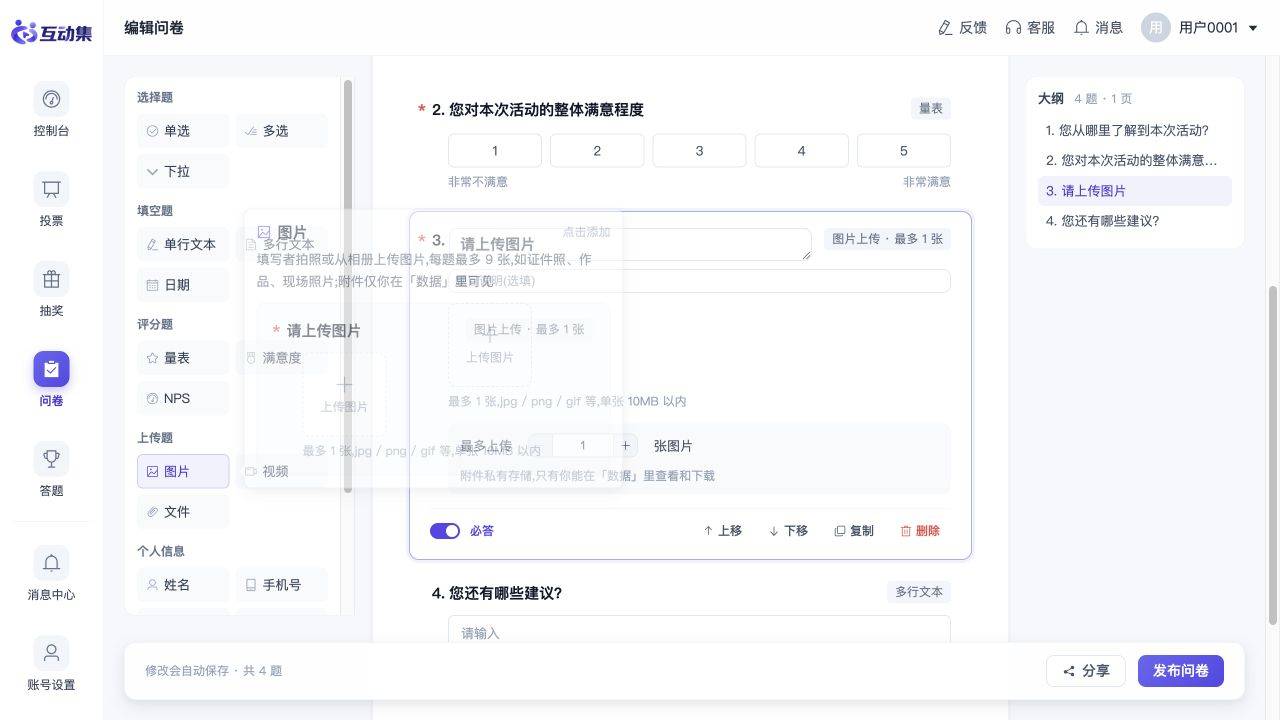Add a 下拉 dropdown question

[183, 171]
